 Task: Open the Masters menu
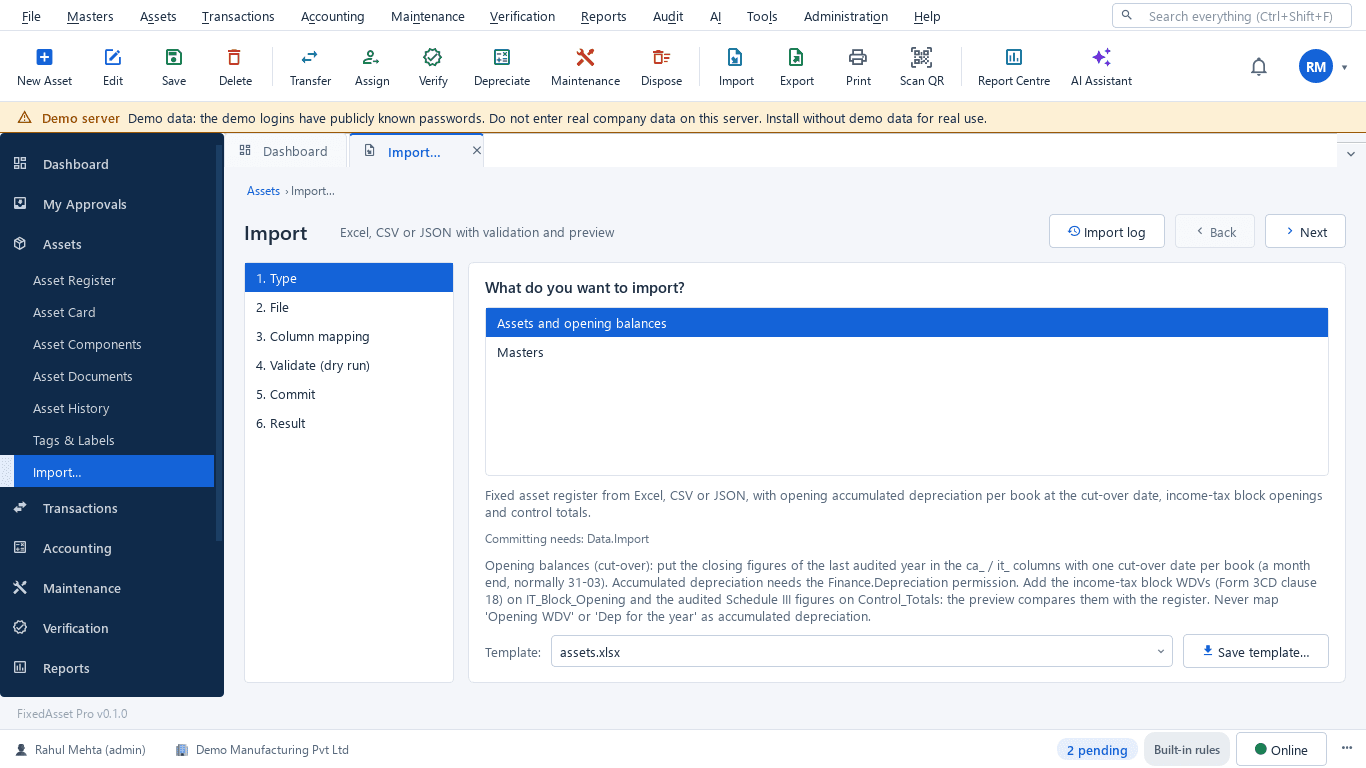click(90, 16)
